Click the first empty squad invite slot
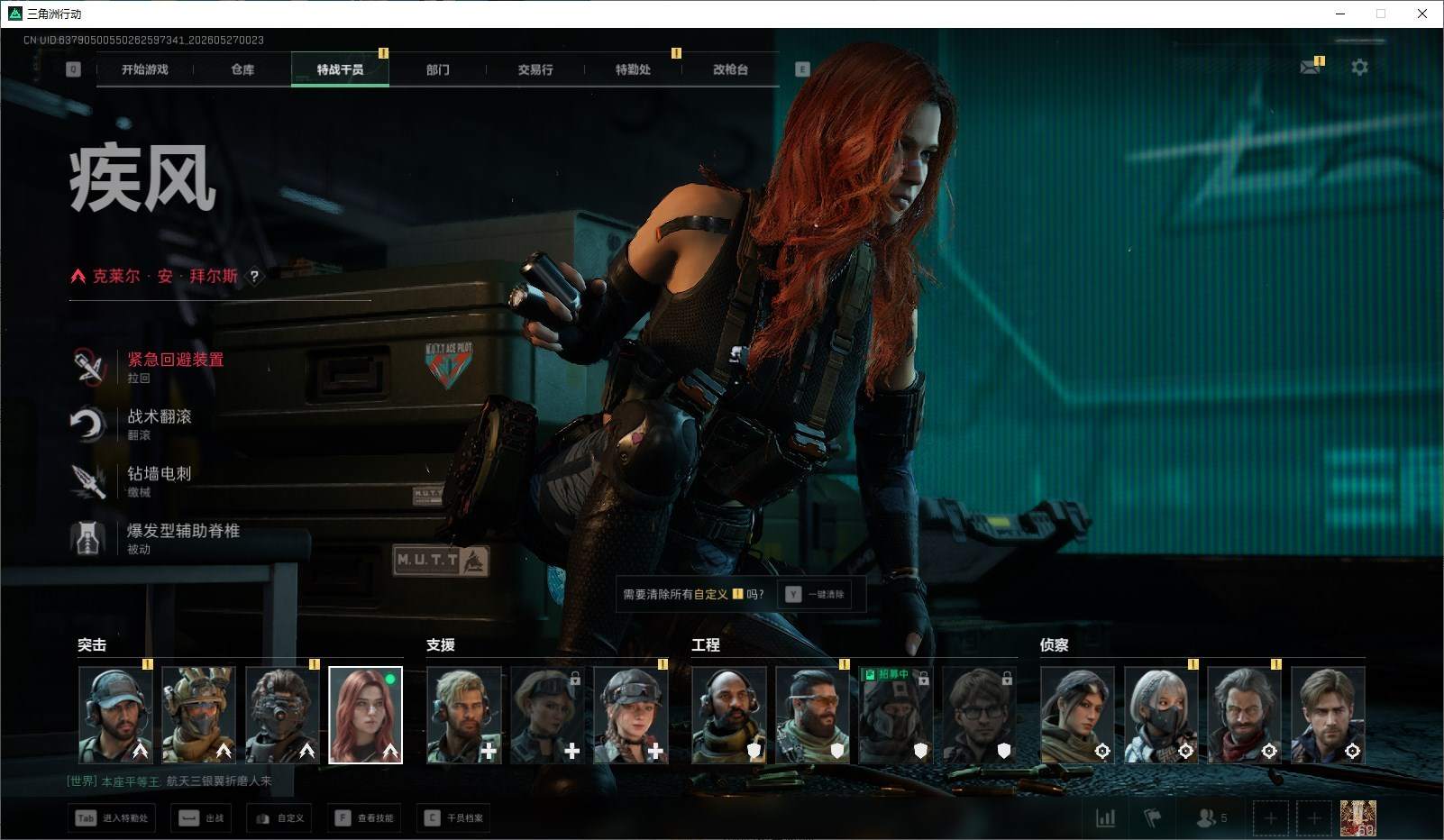The width and height of the screenshot is (1444, 840). (1270, 817)
